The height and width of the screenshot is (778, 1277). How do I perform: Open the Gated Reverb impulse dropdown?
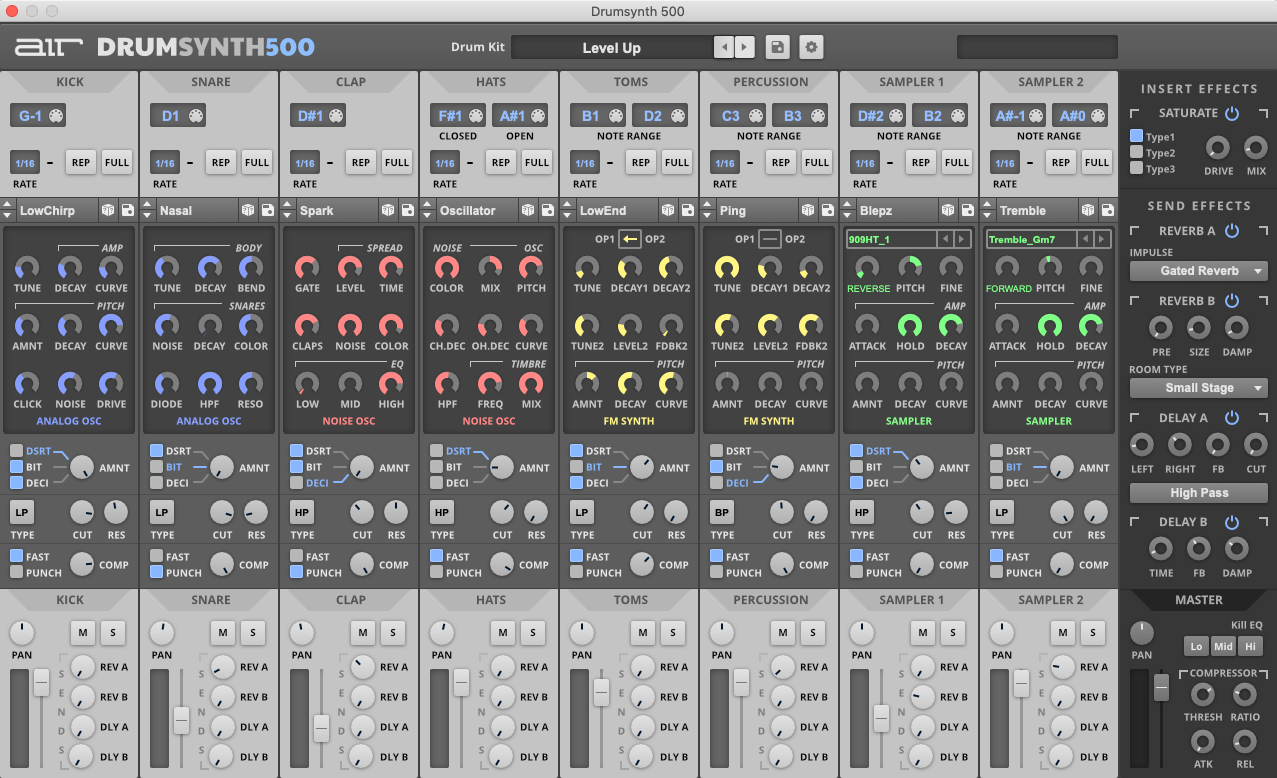coord(1198,270)
